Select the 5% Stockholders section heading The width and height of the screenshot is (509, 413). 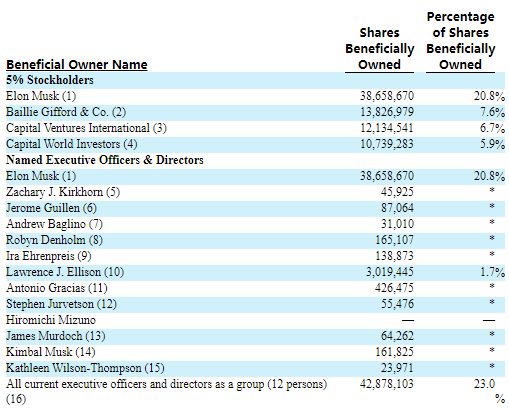50,80
